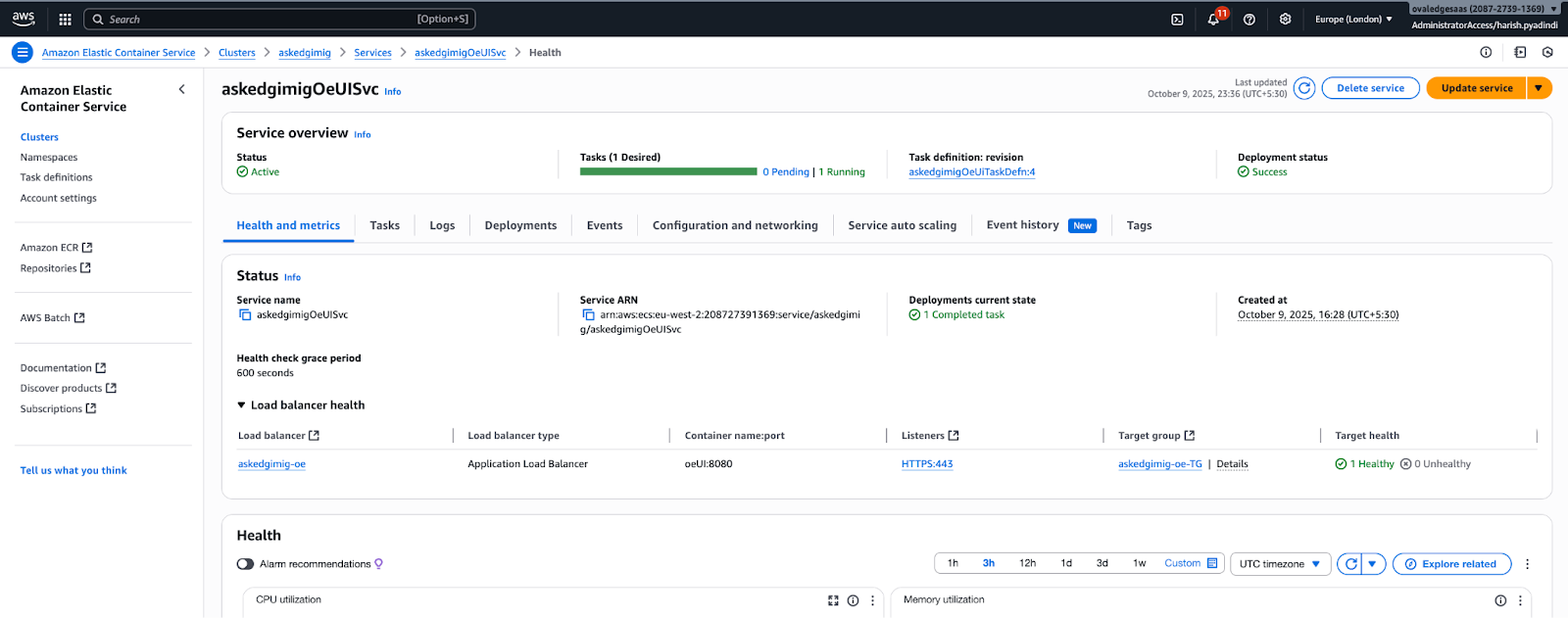View info for Memory utilization widget
The height and width of the screenshot is (618, 1568).
click(1500, 600)
